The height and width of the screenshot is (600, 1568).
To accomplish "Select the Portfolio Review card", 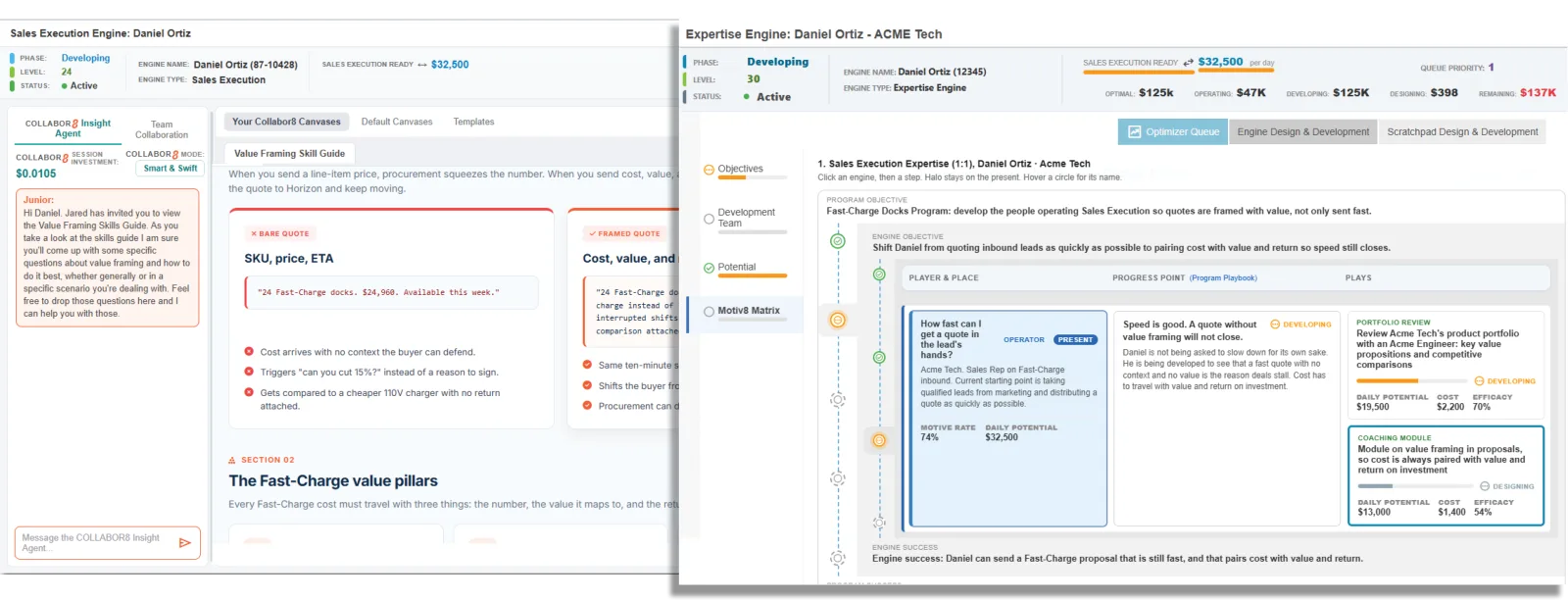I will point(1445,365).
